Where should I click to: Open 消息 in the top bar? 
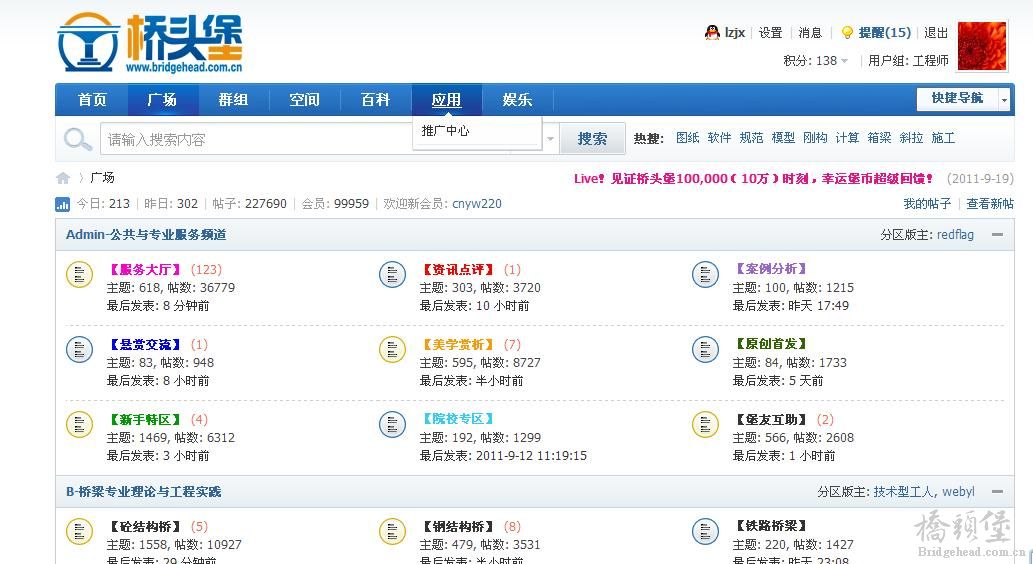click(810, 32)
